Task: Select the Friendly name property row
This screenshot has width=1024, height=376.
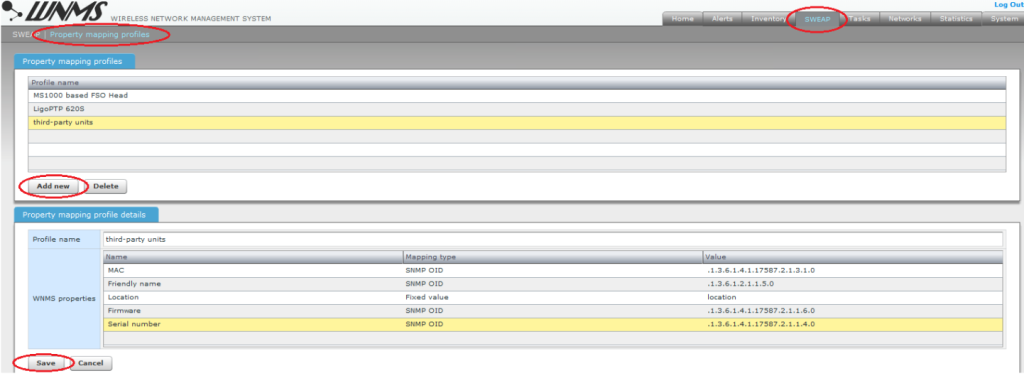Action: pos(552,283)
